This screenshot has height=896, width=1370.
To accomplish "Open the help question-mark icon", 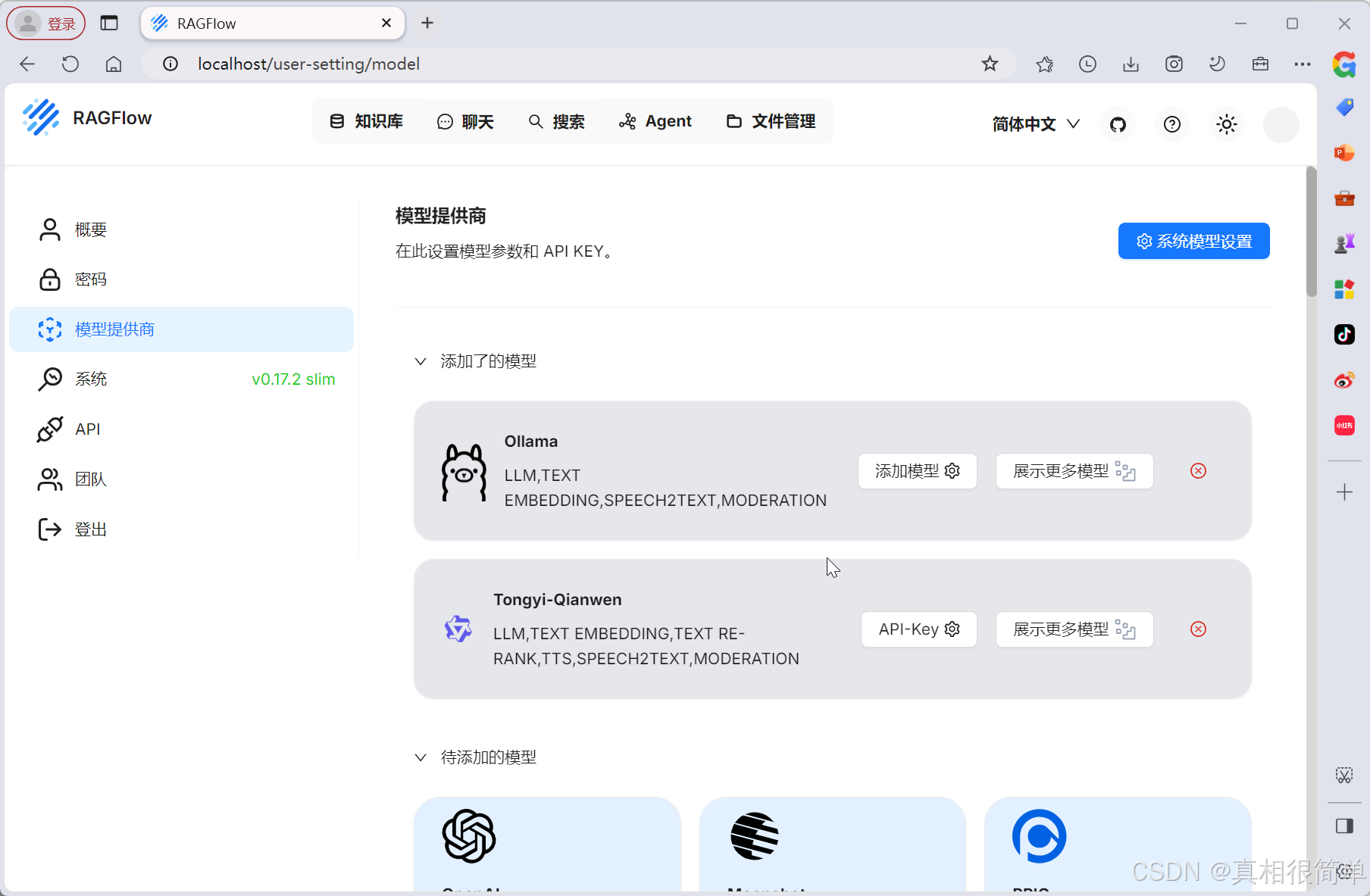I will coord(1172,124).
